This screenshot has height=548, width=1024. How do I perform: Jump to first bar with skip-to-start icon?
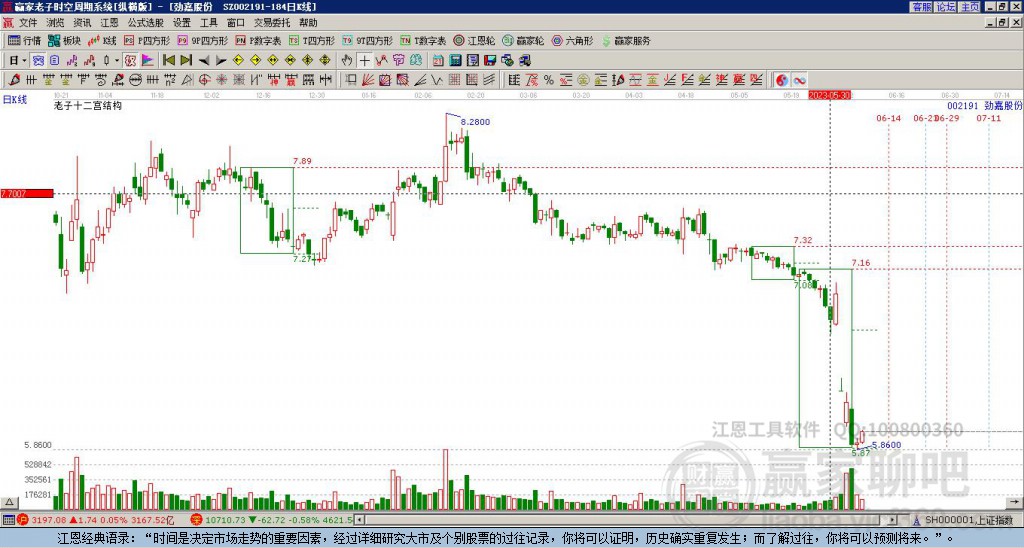coord(168,61)
